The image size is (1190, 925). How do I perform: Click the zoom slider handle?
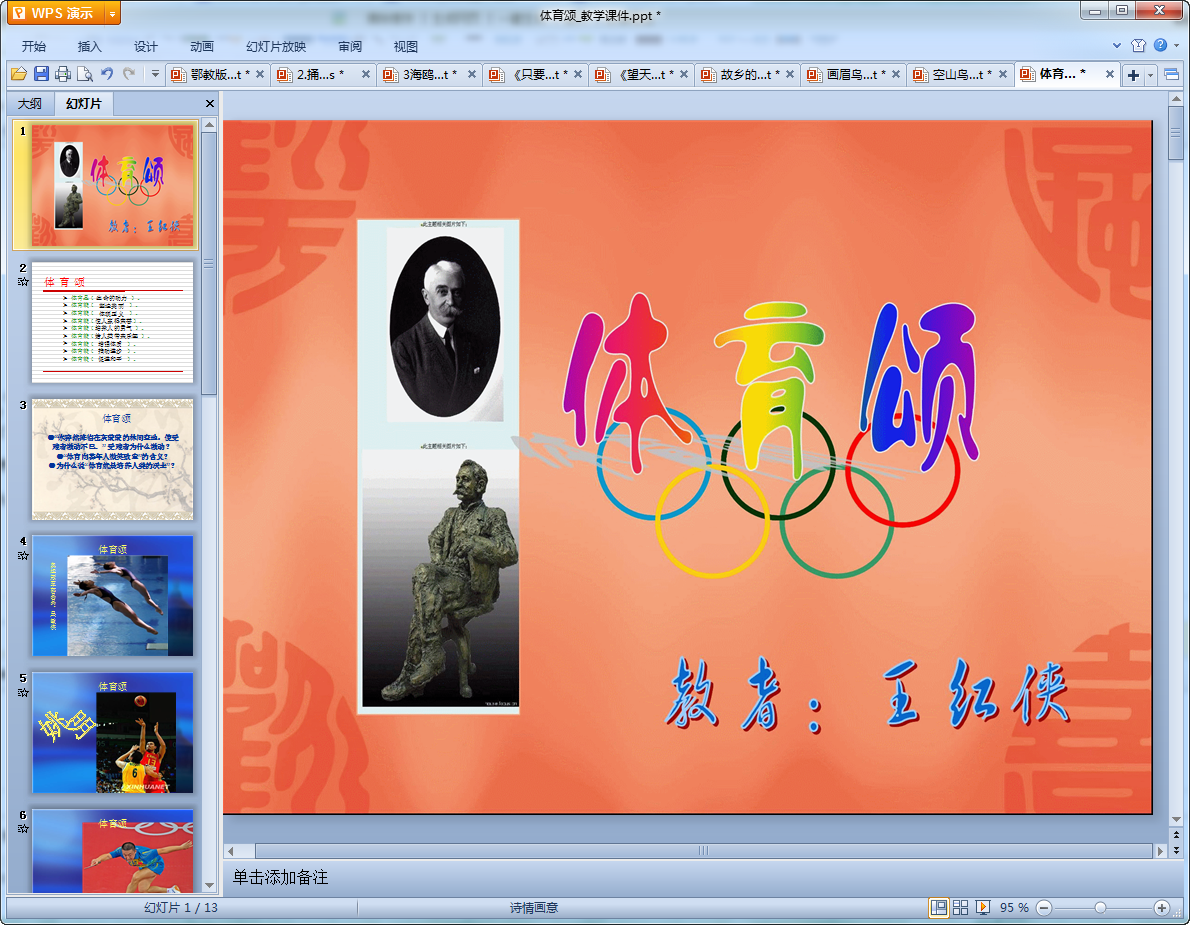click(x=1100, y=908)
